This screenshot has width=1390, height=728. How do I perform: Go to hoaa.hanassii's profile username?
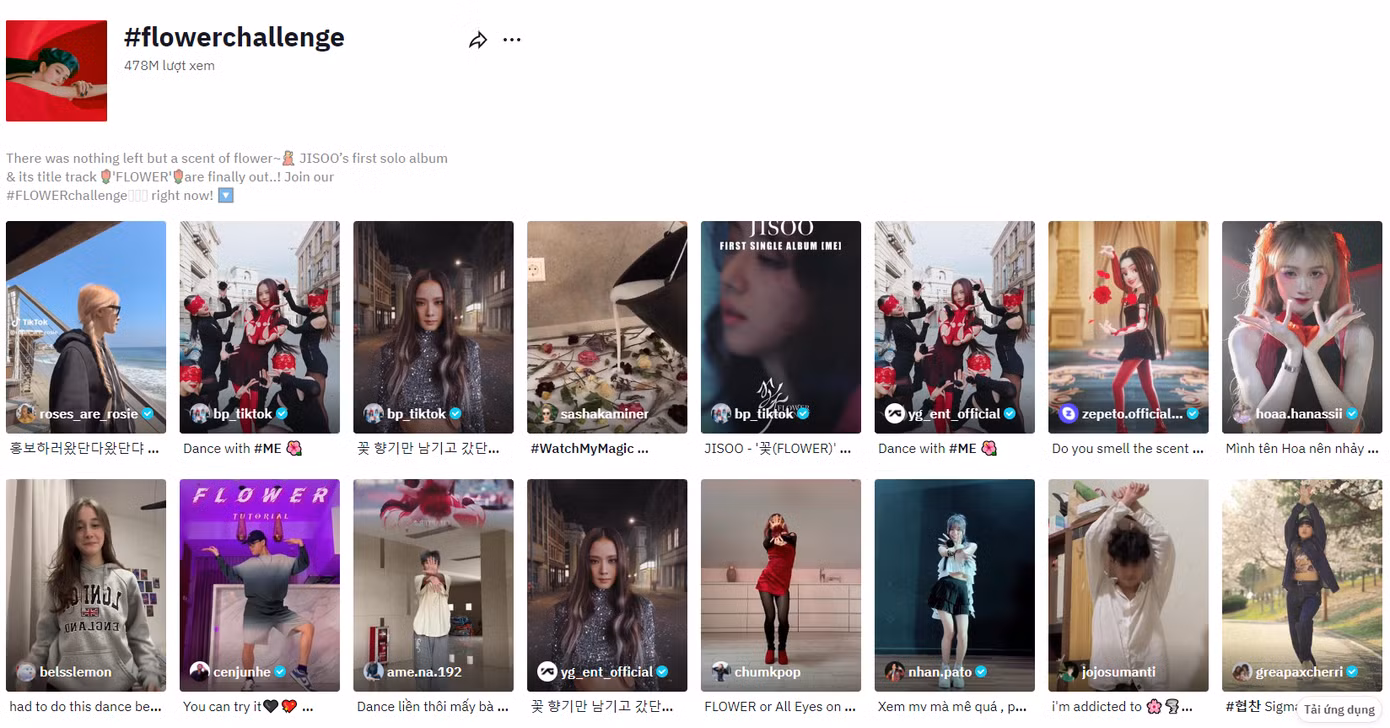pyautogui.click(x=1300, y=414)
